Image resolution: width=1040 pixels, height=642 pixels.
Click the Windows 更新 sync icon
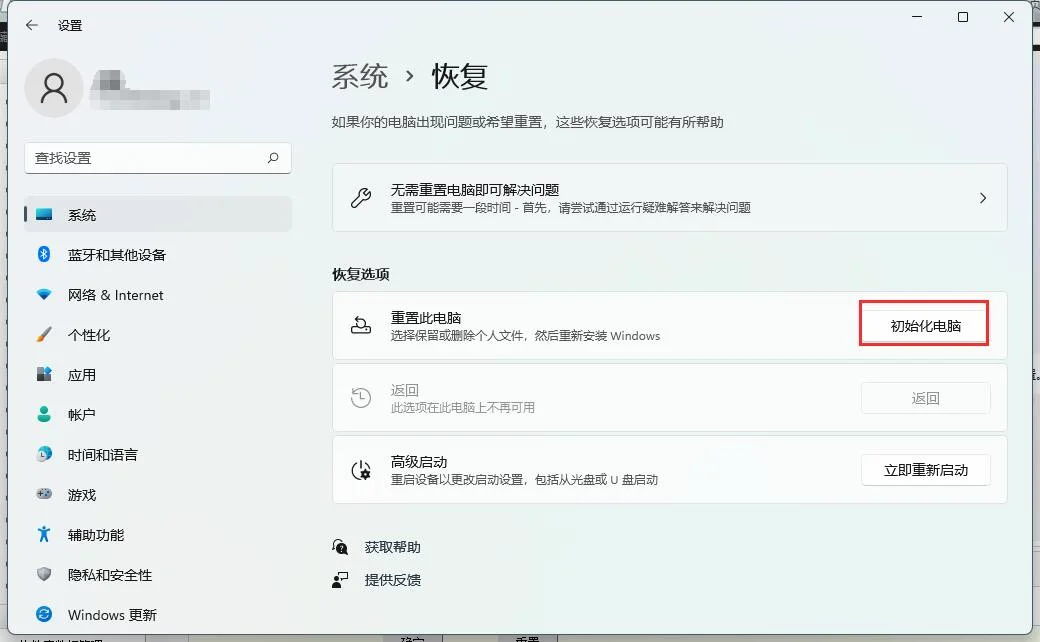44,615
